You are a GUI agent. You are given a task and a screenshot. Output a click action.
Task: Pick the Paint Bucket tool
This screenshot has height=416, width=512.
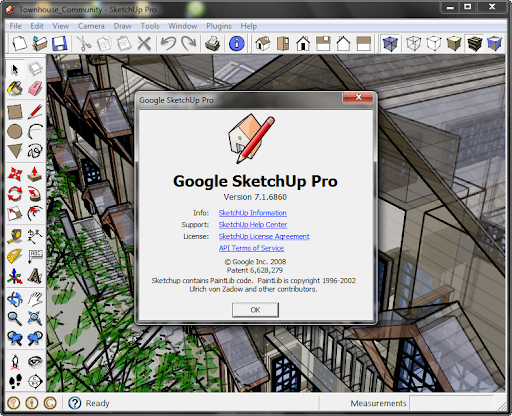(15, 89)
